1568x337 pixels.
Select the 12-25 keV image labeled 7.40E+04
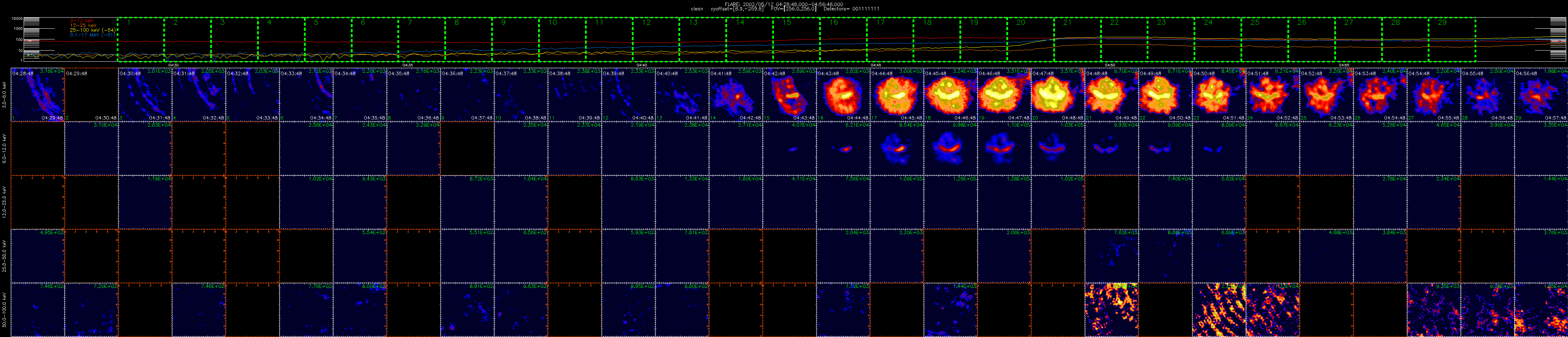point(1165,202)
